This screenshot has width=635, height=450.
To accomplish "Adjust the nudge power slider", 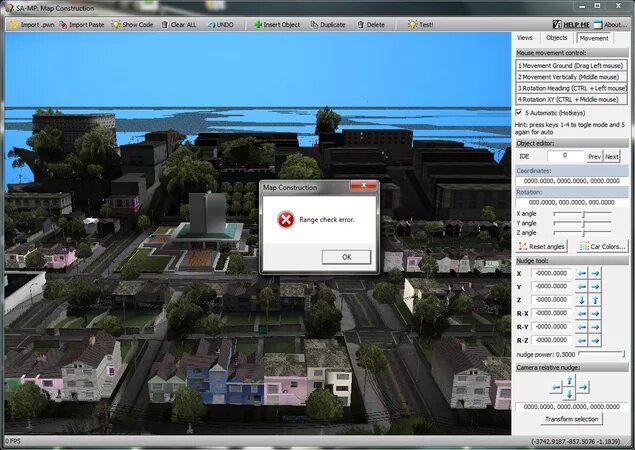I will (x=602, y=354).
